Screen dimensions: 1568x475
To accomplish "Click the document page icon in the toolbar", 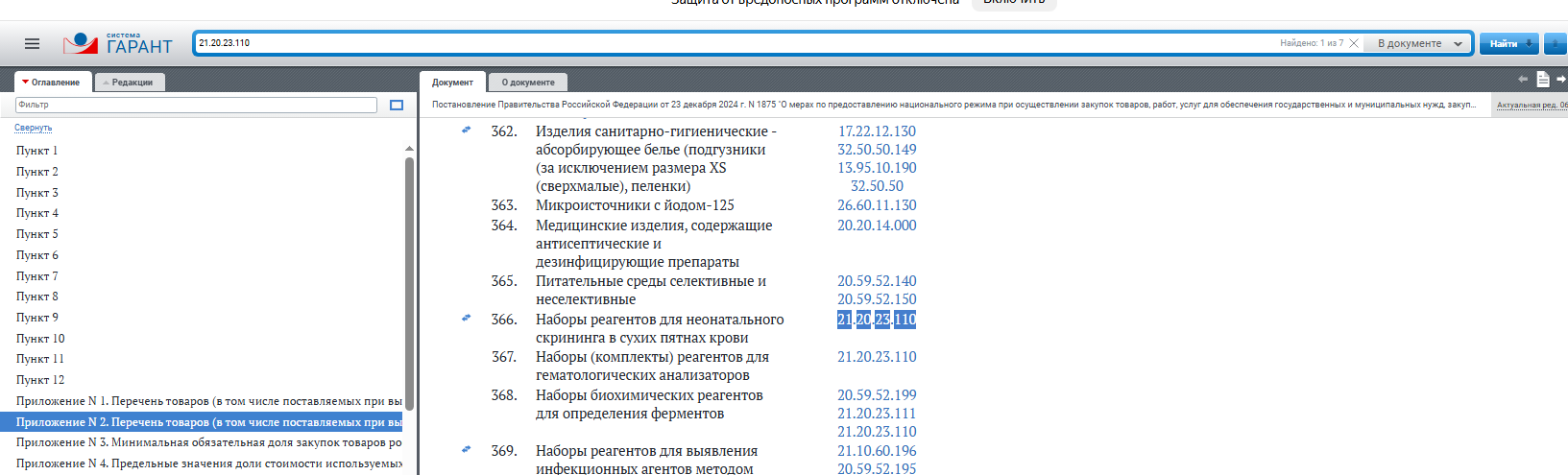I will (x=1543, y=80).
